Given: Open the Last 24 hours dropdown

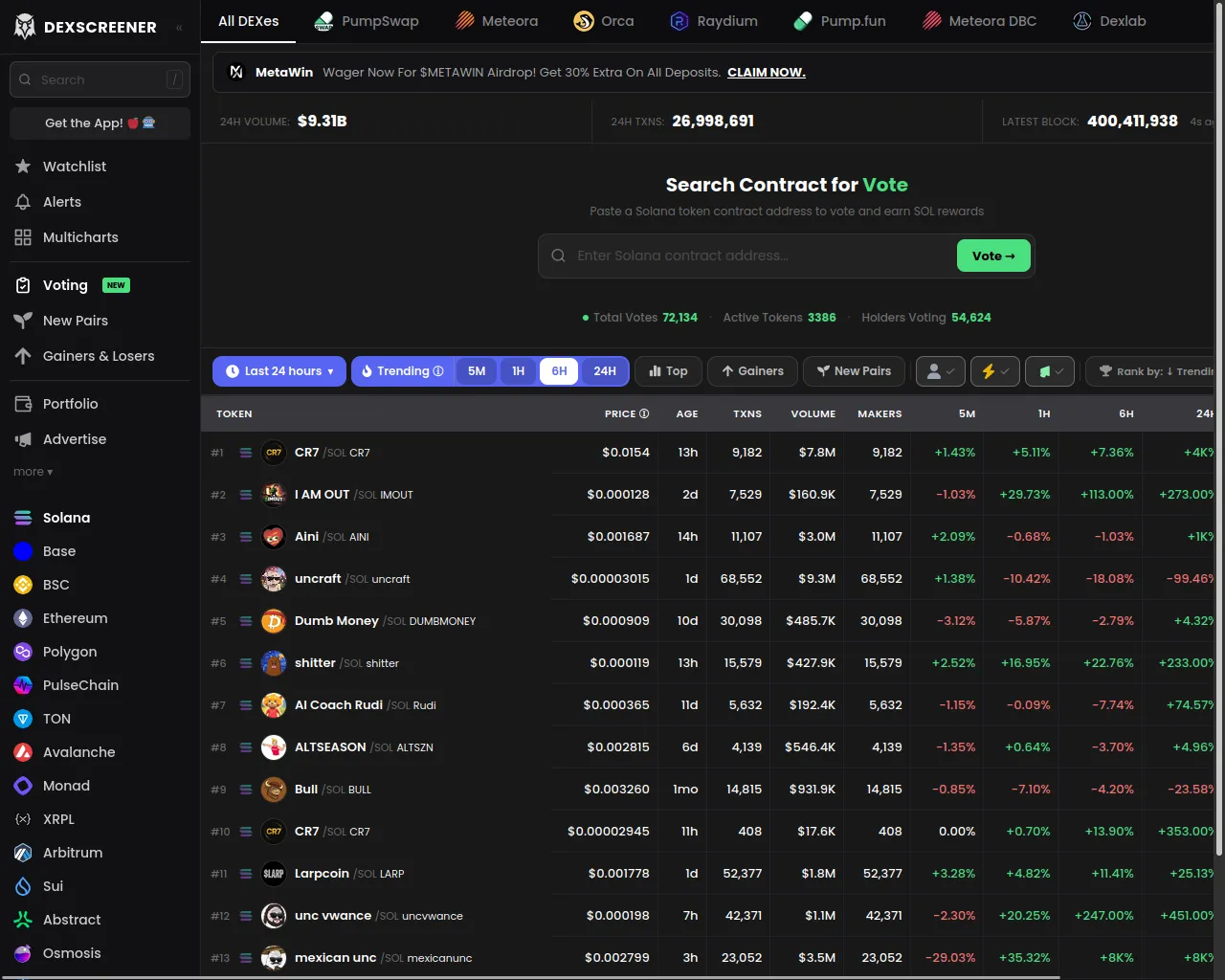Looking at the screenshot, I should (279, 371).
